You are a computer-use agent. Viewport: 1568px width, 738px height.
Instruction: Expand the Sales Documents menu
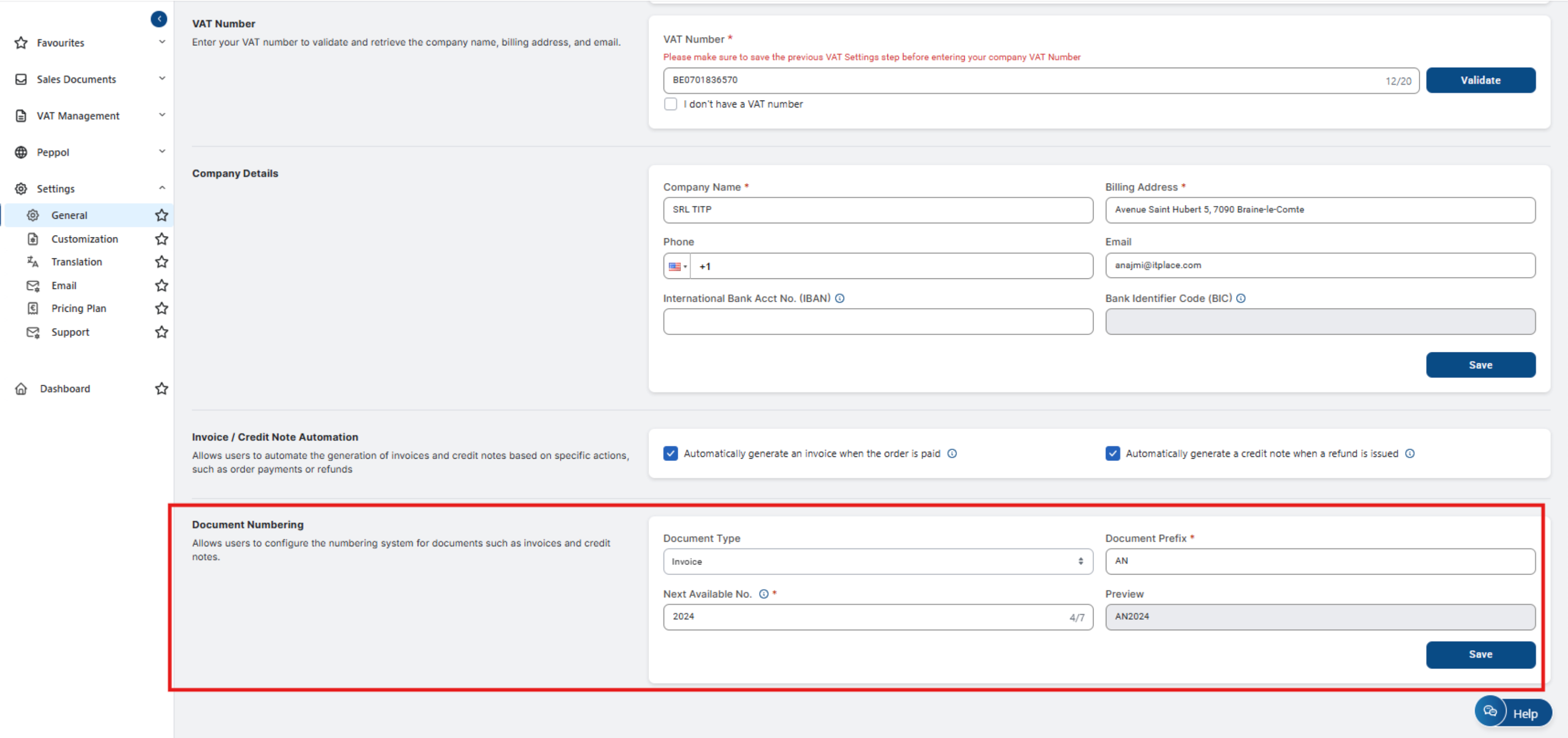76,80
